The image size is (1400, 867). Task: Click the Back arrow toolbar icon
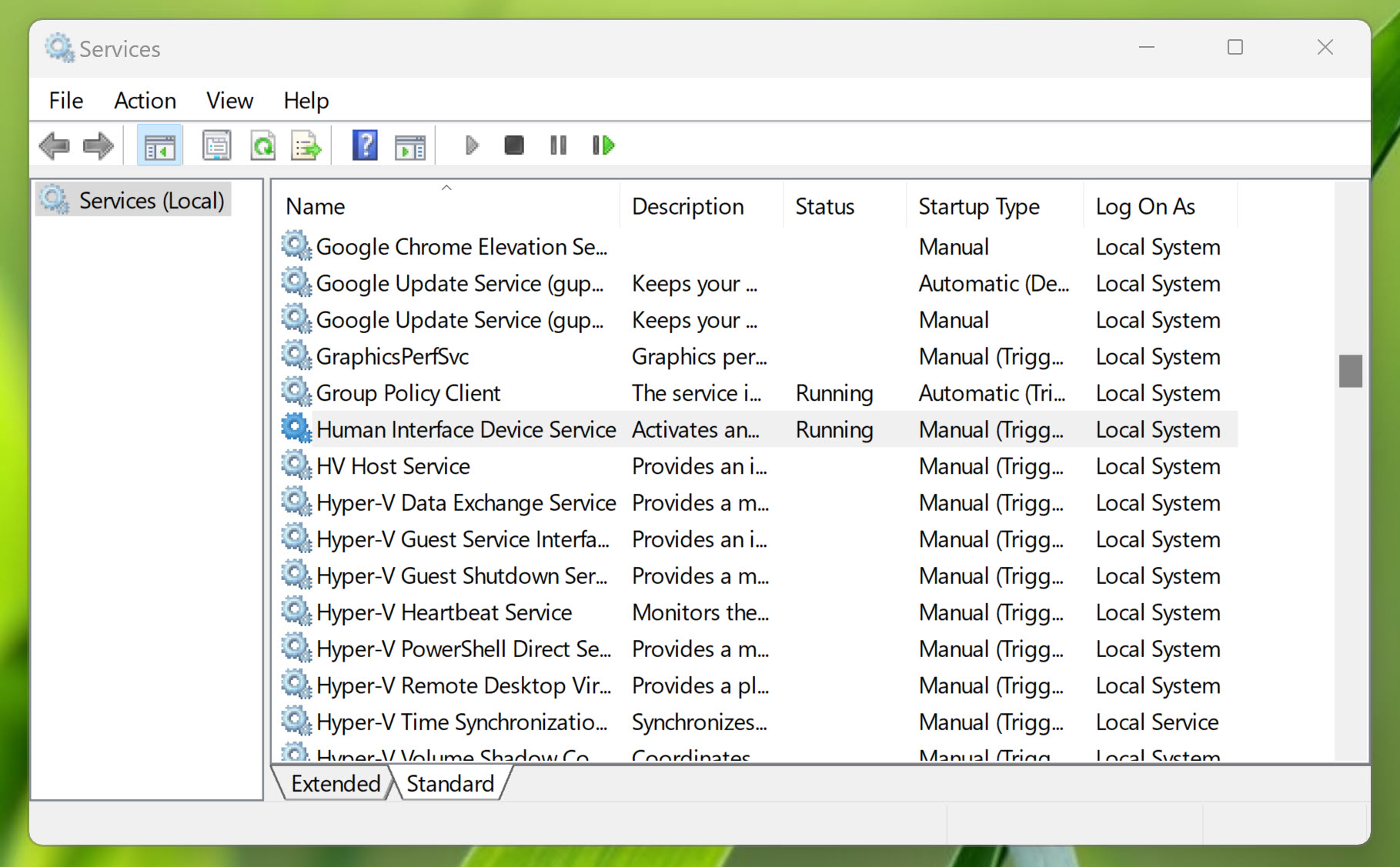(x=55, y=145)
